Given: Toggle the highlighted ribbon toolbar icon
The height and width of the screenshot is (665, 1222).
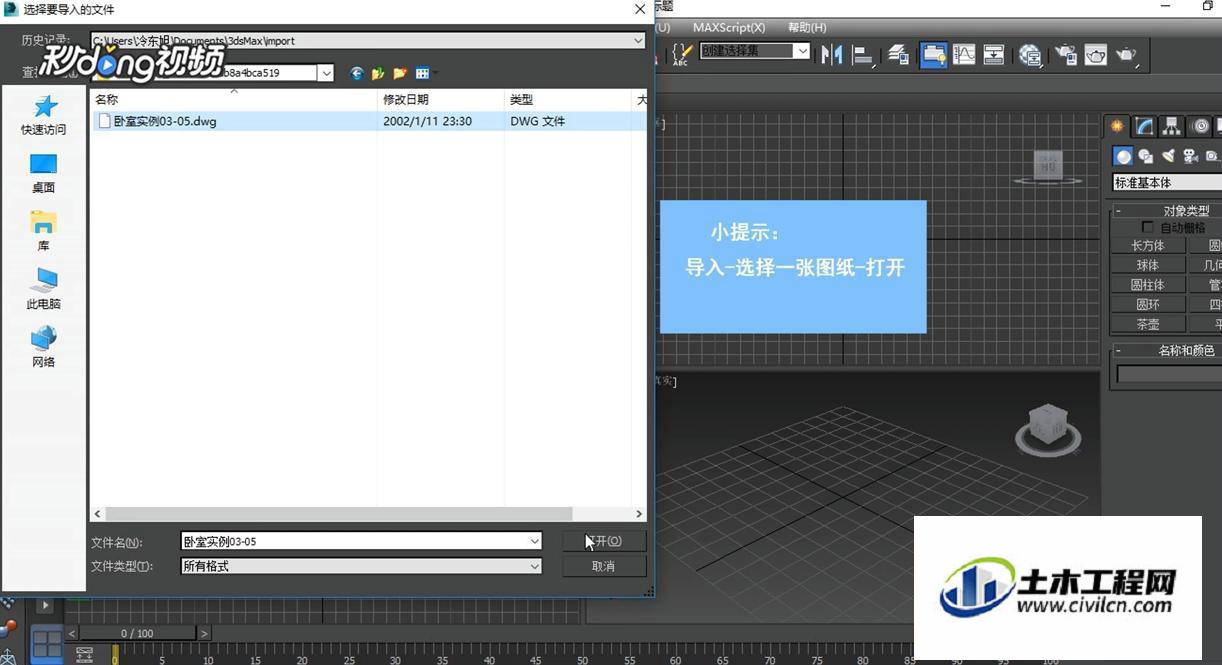Looking at the screenshot, I should (x=934, y=54).
